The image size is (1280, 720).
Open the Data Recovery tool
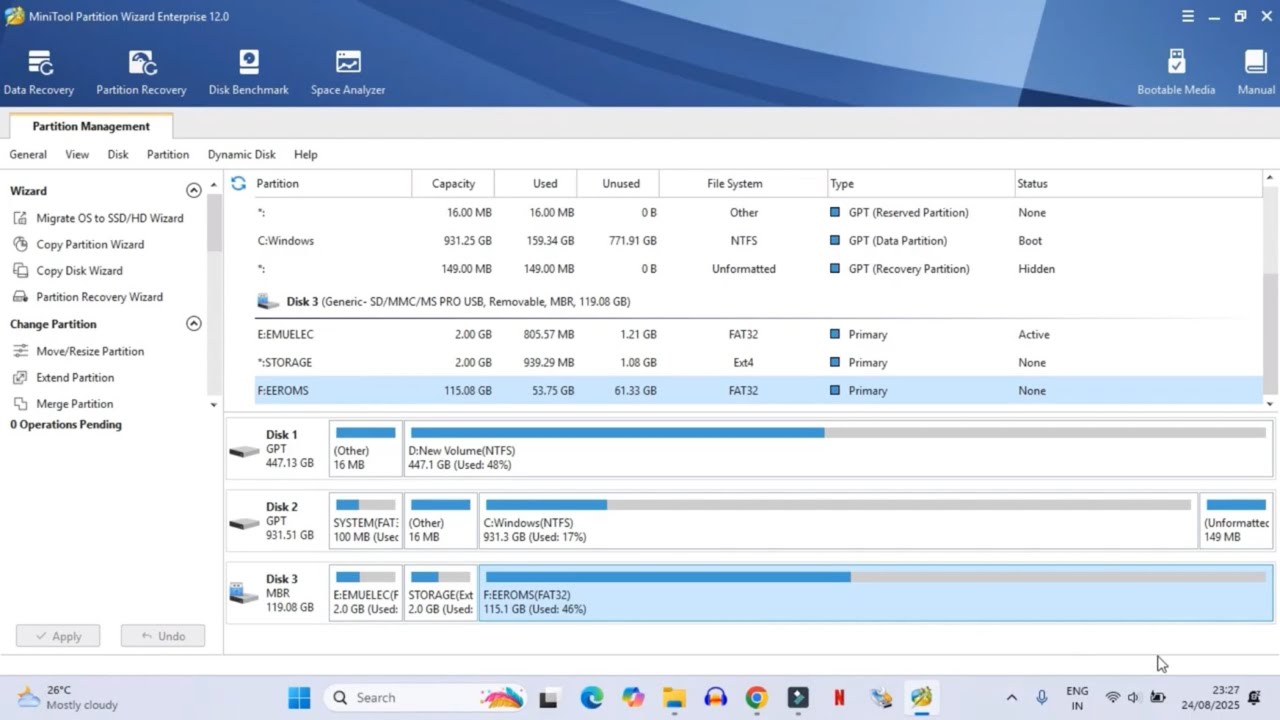[x=39, y=72]
